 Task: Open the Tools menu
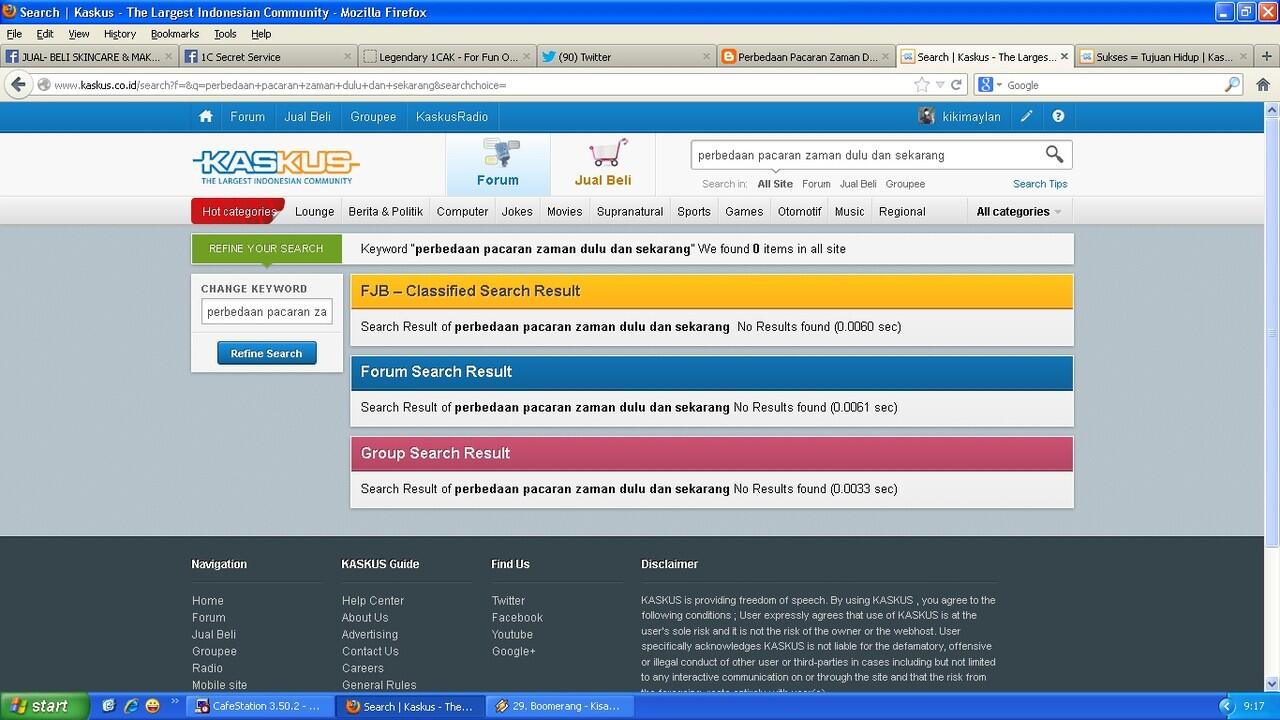(225, 34)
